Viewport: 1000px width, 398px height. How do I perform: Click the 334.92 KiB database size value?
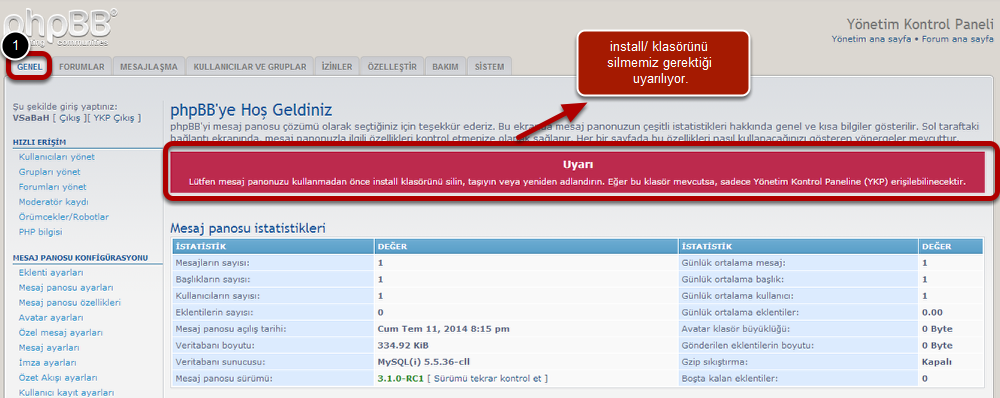[x=403, y=346]
